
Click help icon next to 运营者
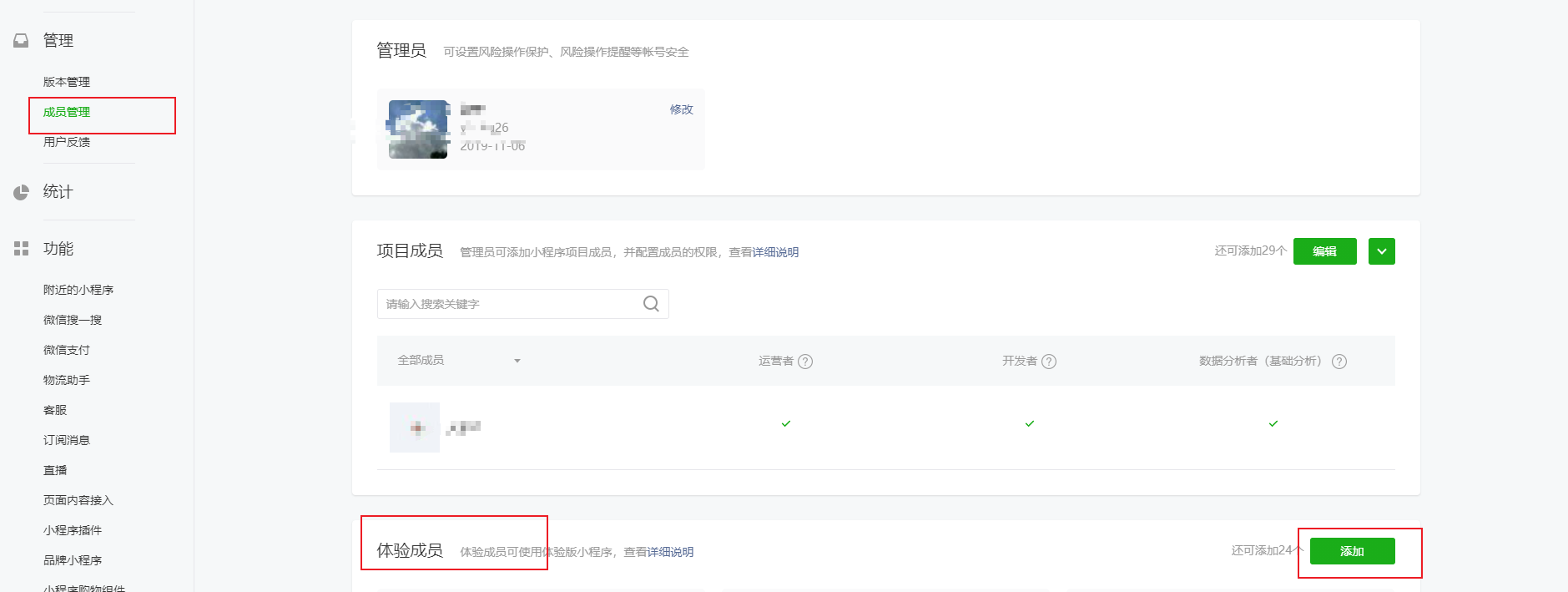(x=805, y=362)
